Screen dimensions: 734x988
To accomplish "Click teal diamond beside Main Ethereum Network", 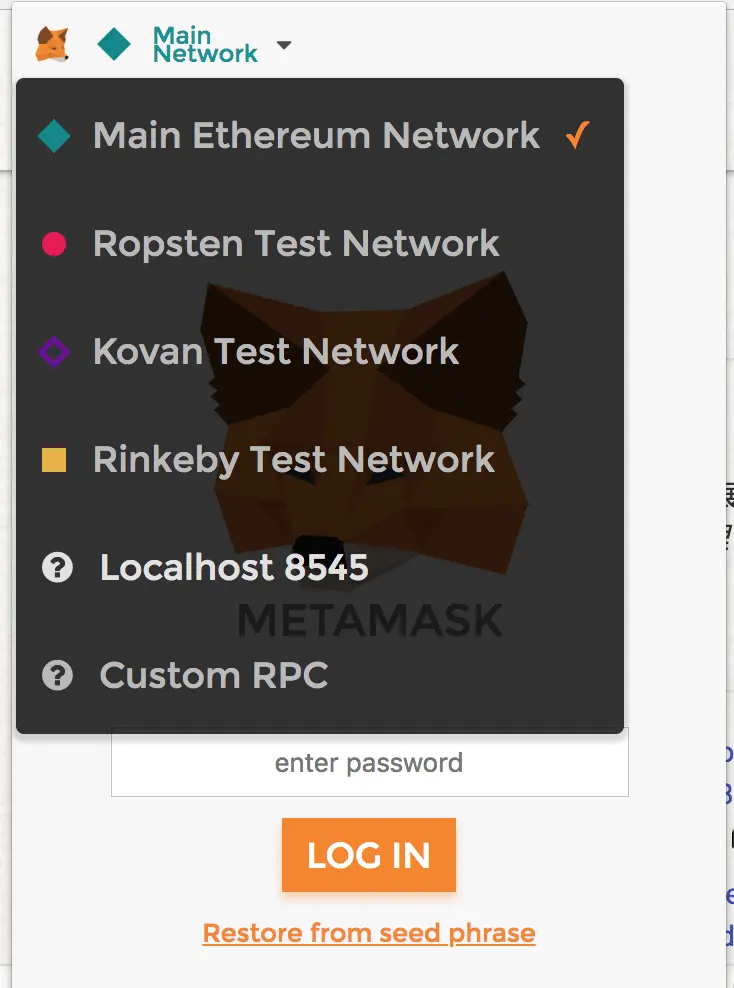I will [x=54, y=136].
